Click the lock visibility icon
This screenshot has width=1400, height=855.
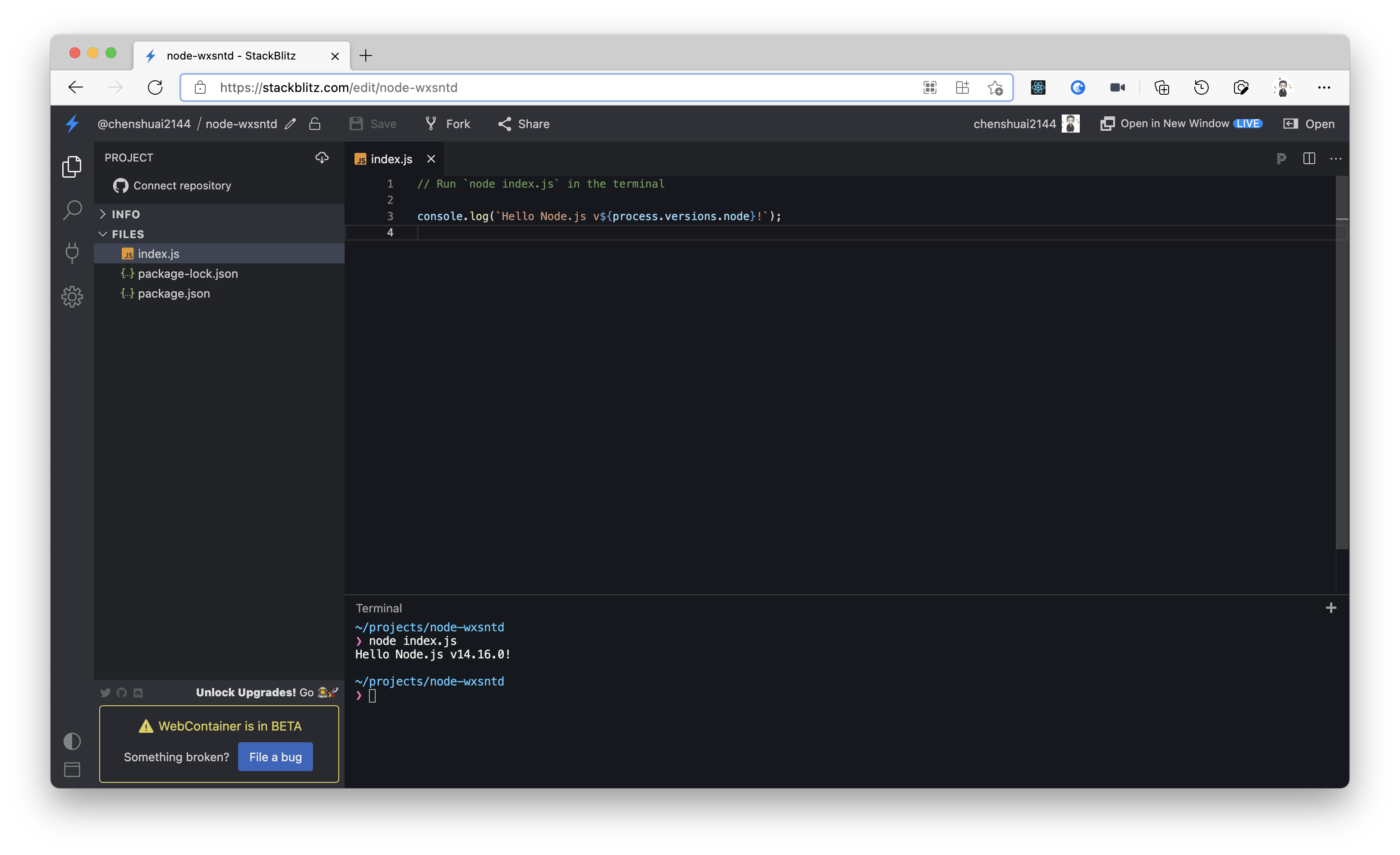click(x=315, y=123)
